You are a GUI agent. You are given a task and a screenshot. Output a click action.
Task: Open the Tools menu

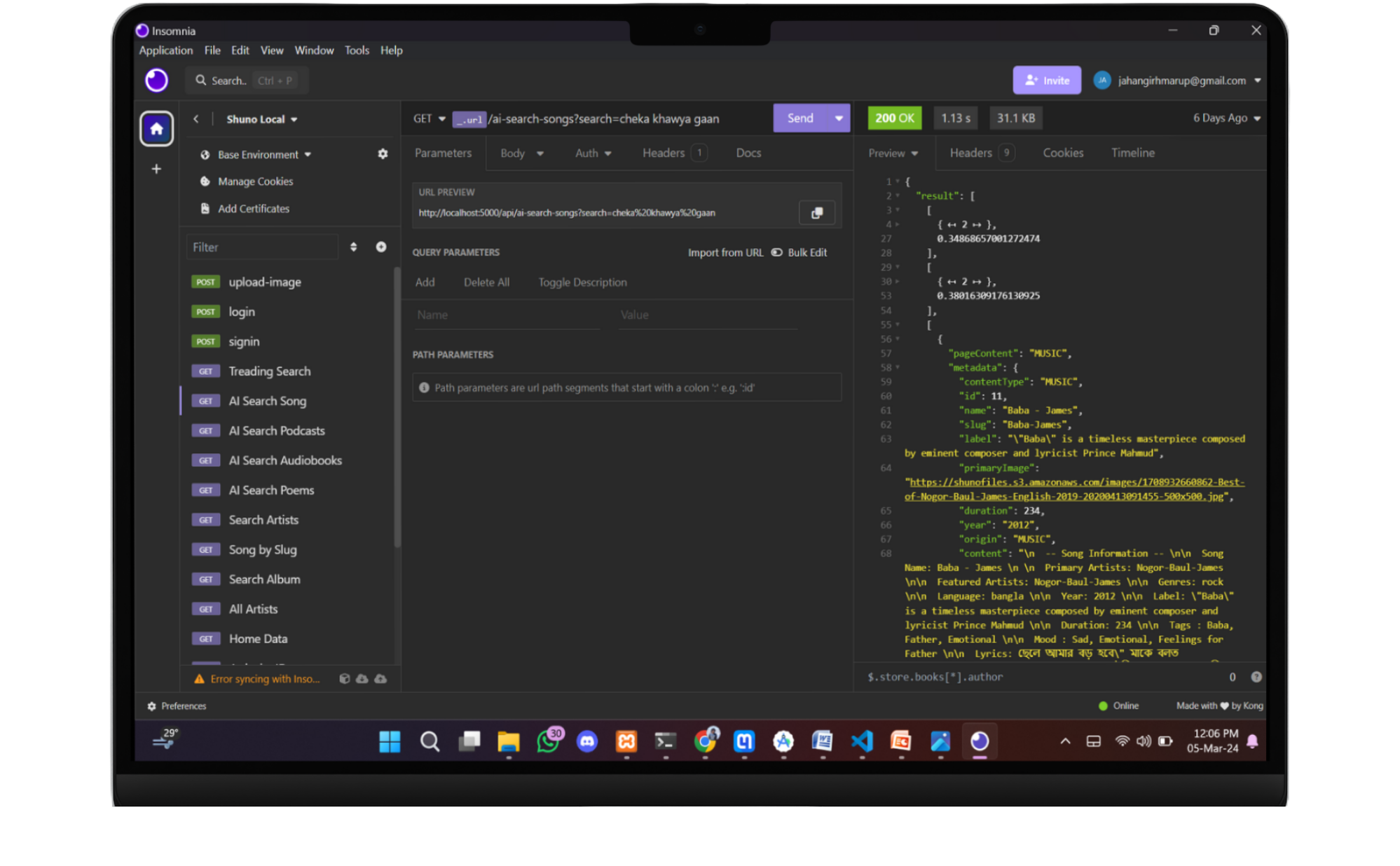[x=356, y=50]
